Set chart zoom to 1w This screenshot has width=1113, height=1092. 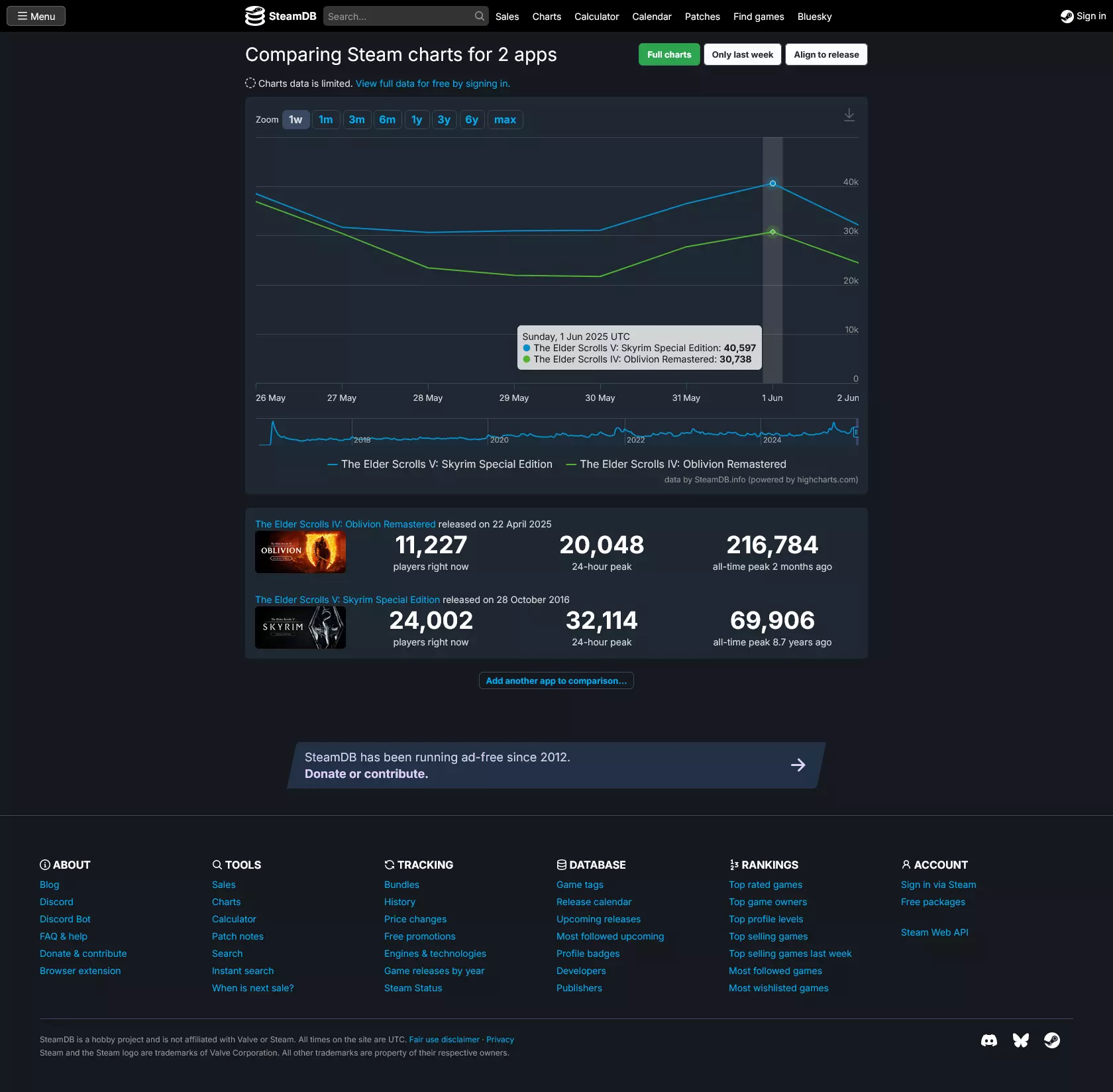pos(295,120)
